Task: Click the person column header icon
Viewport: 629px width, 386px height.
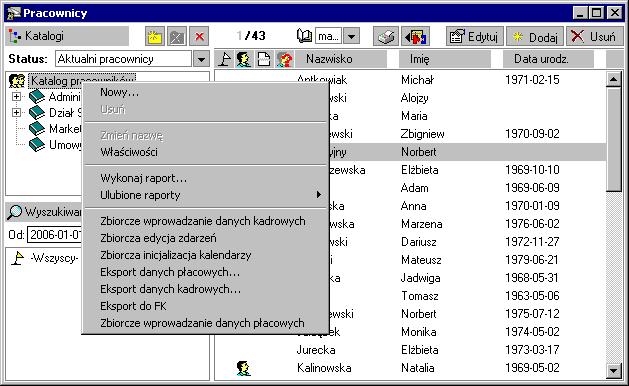Action: click(x=243, y=59)
